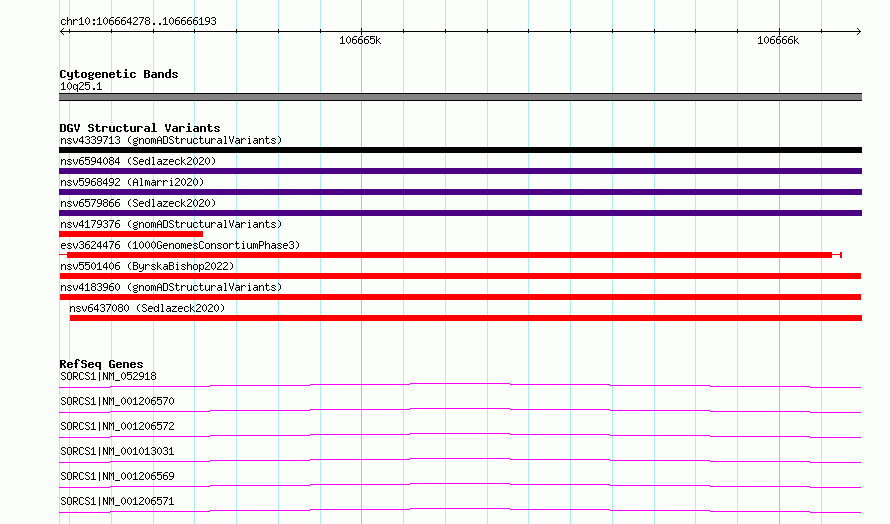
Task: Click the 10q25.1 band label
Action: (81, 86)
